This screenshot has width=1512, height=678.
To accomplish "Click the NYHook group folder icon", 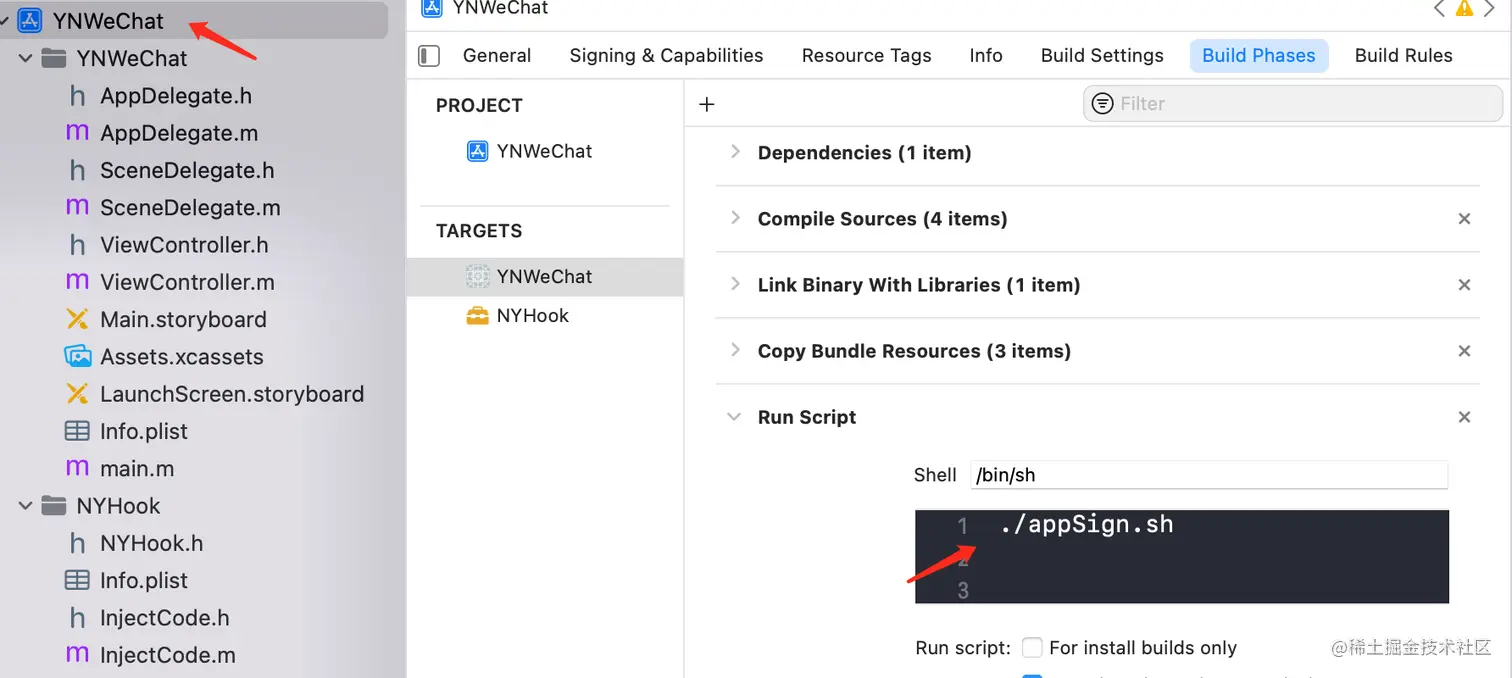I will (54, 506).
